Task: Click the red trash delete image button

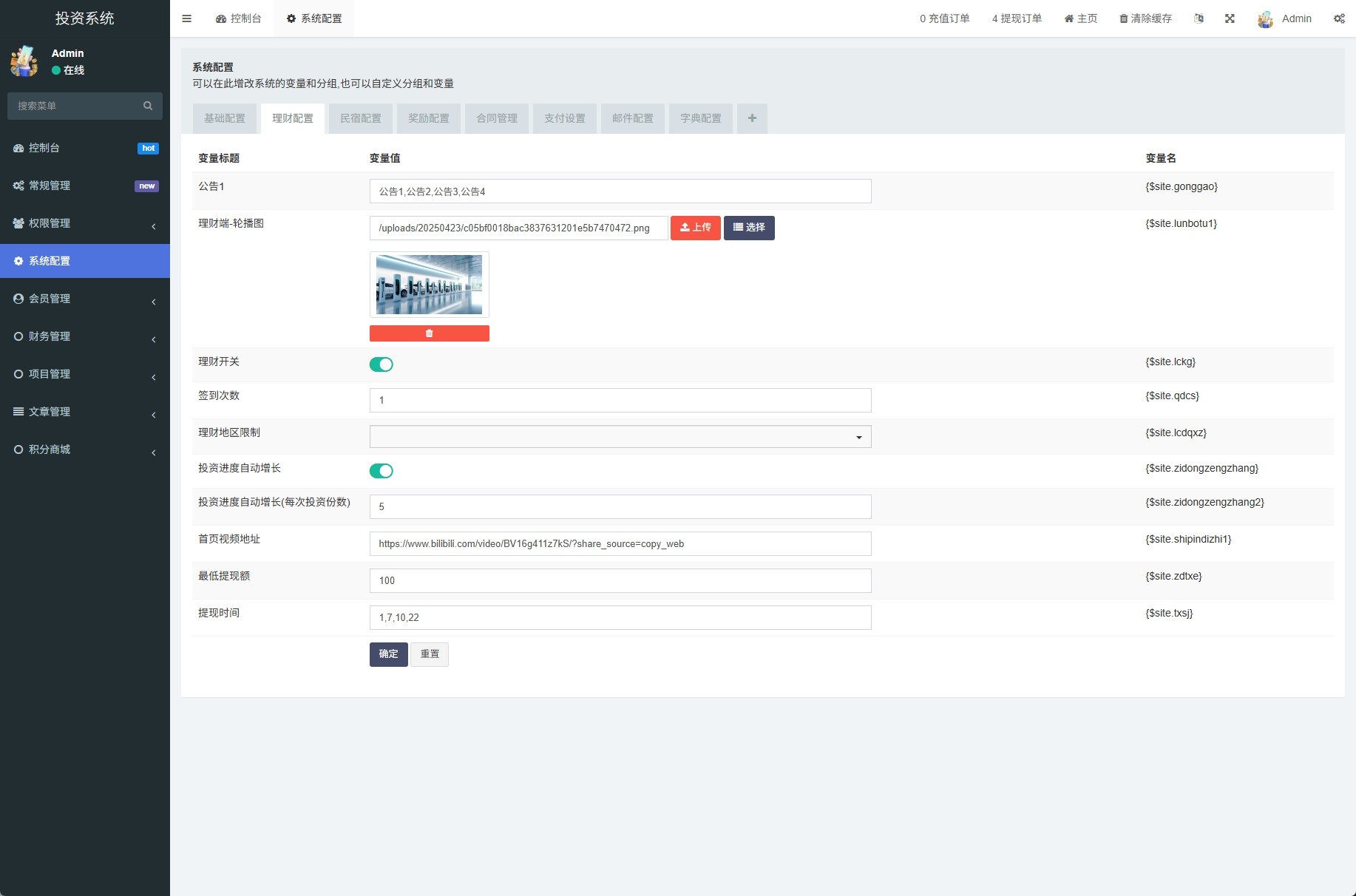Action: coord(429,333)
